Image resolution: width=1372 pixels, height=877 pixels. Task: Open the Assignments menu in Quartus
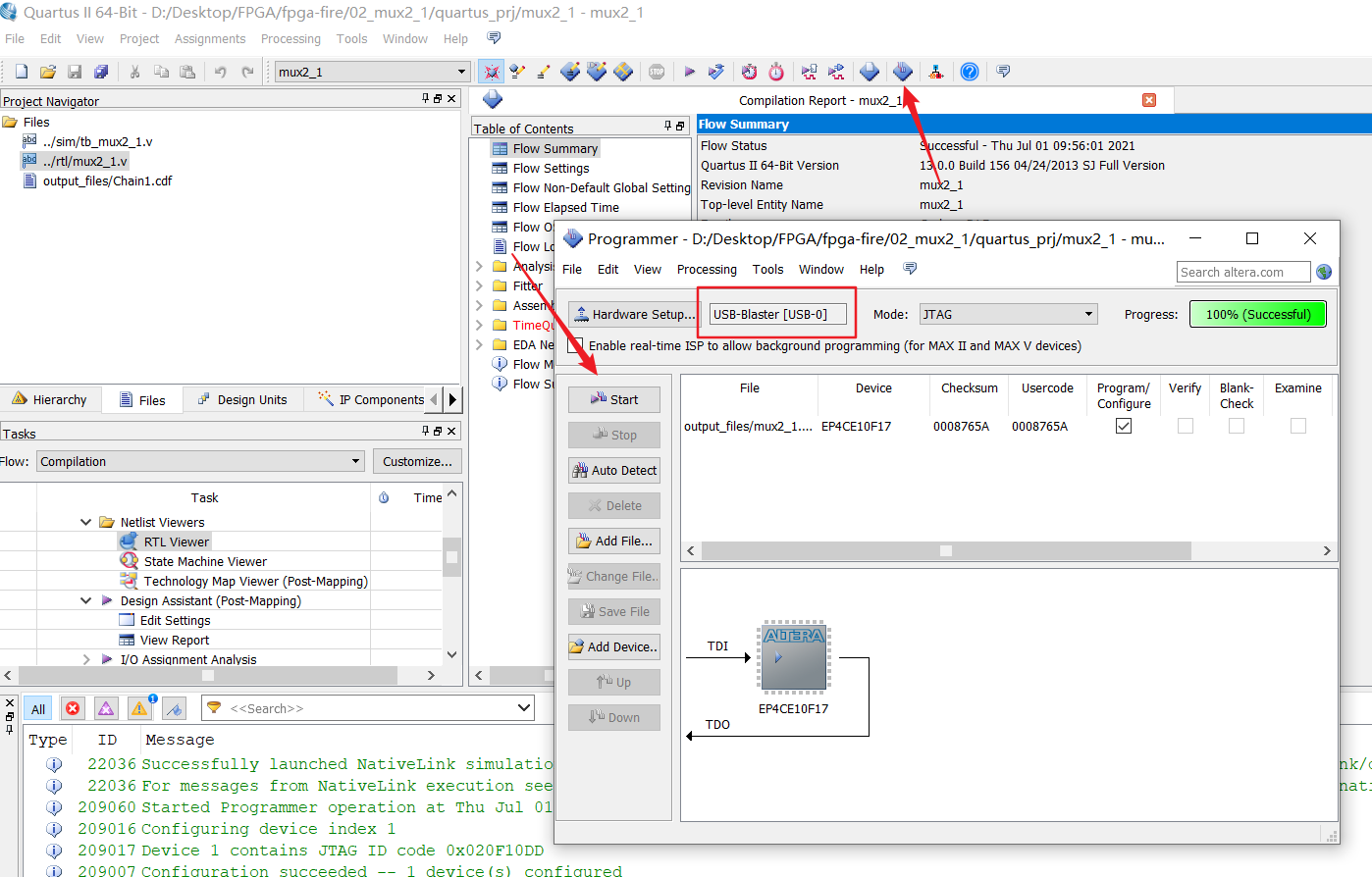click(x=210, y=38)
